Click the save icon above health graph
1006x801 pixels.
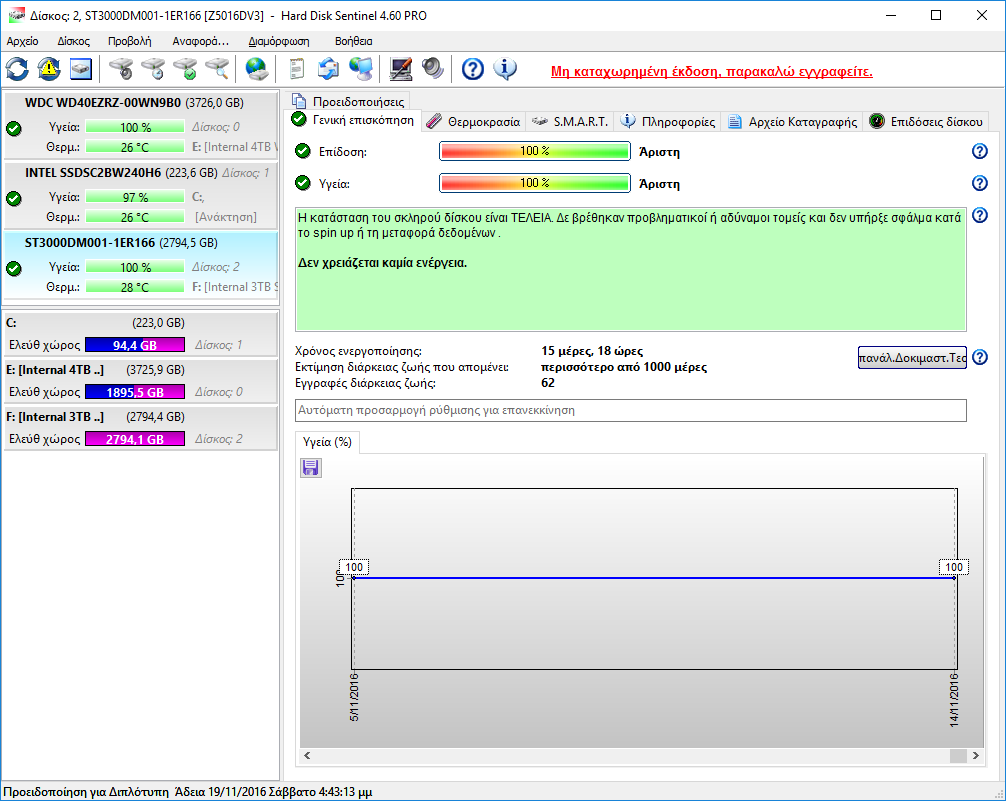click(x=310, y=468)
